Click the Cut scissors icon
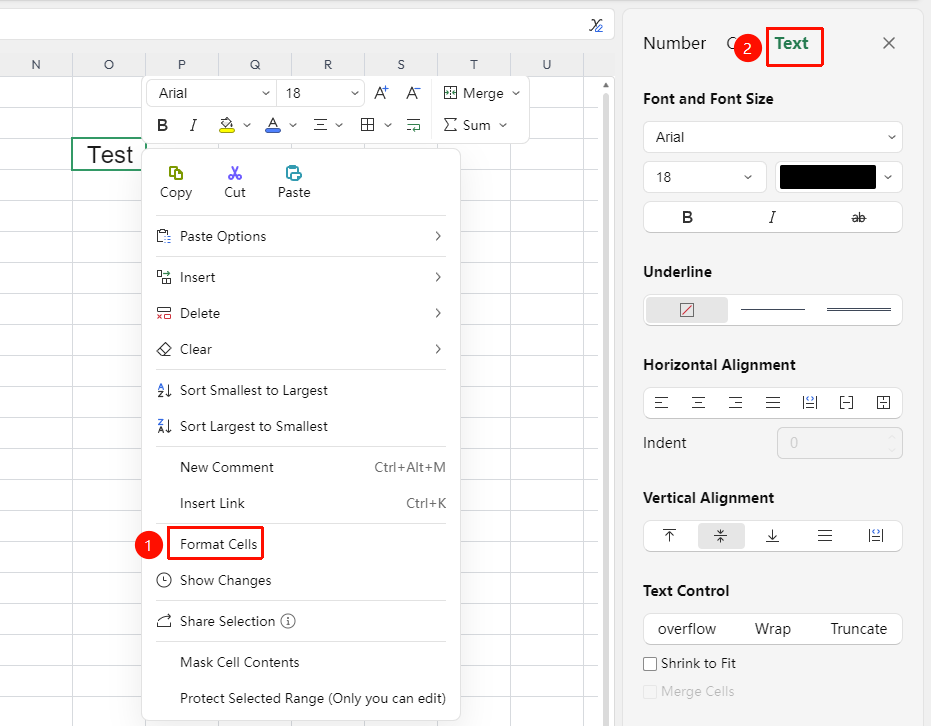The height and width of the screenshot is (726, 931). pos(235,173)
